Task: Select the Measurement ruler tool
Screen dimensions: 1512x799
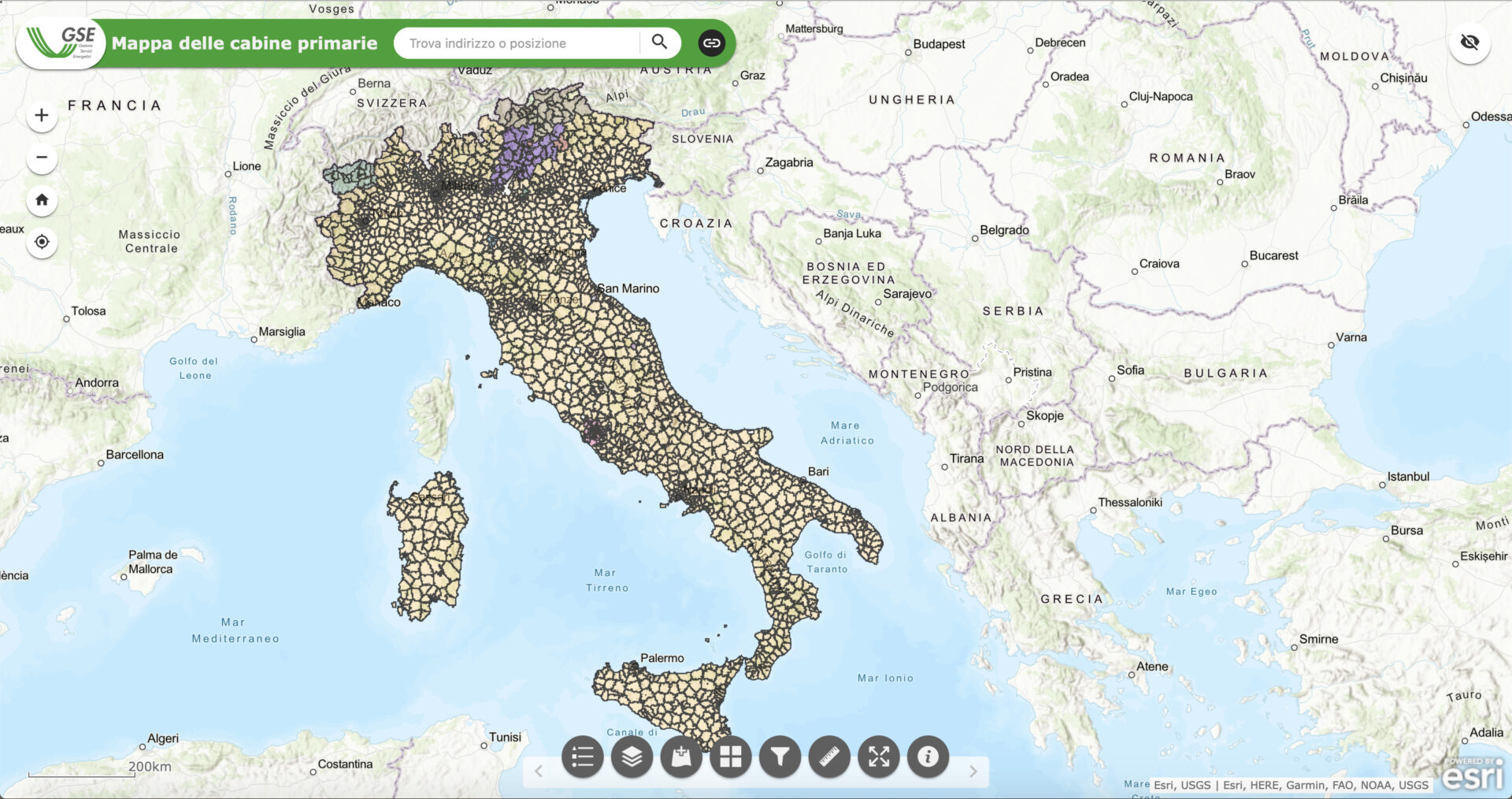Action: point(829,757)
